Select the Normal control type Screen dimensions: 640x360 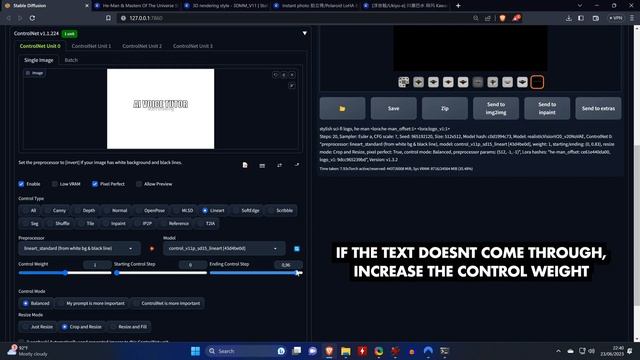point(116,211)
